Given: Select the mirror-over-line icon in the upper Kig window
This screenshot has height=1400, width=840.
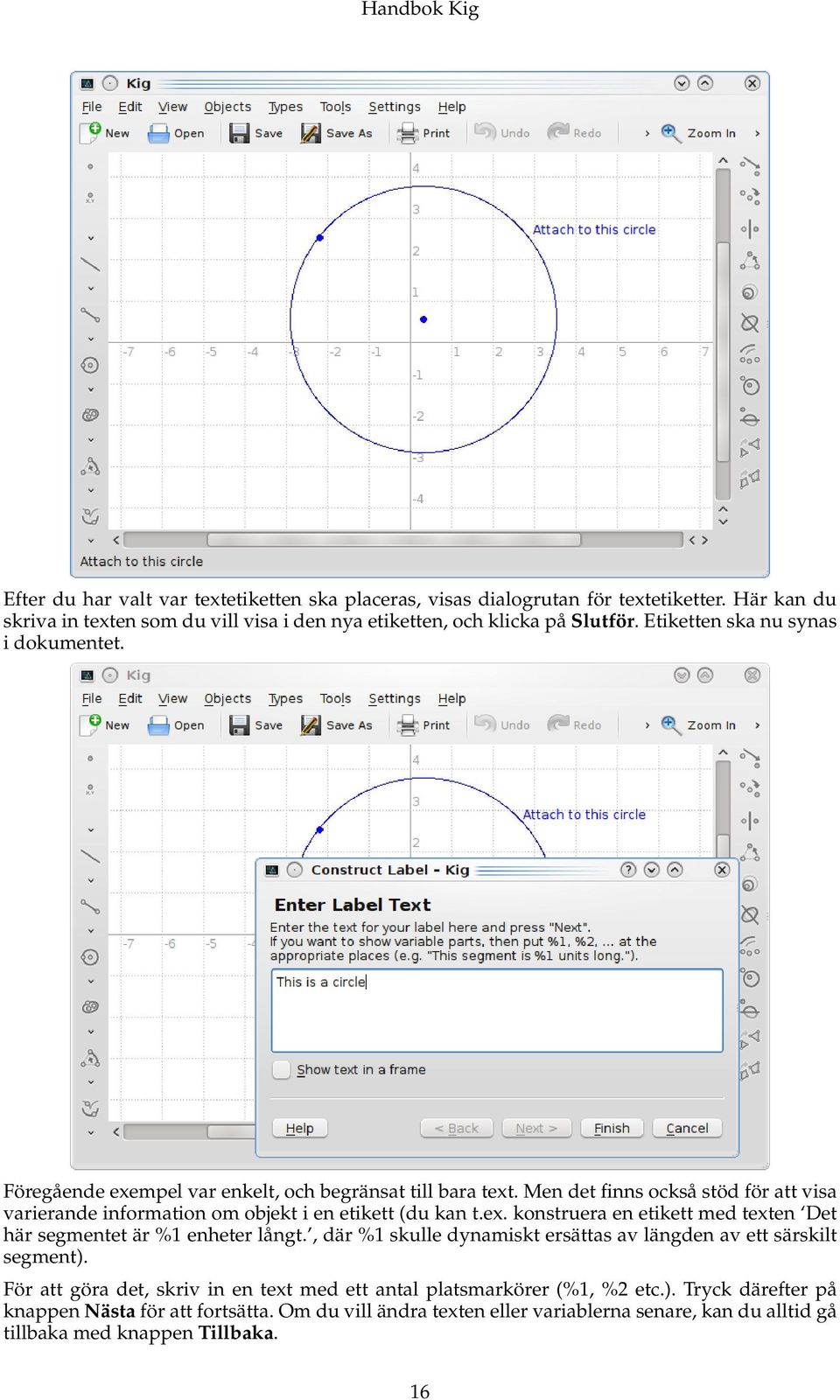Looking at the screenshot, I should coord(750,229).
